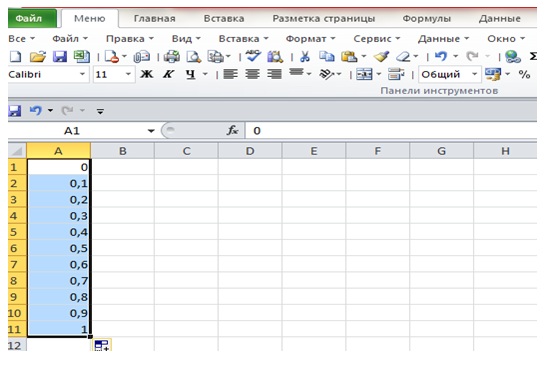
Task: Cut selection with the scissors icon
Action: click(x=305, y=57)
